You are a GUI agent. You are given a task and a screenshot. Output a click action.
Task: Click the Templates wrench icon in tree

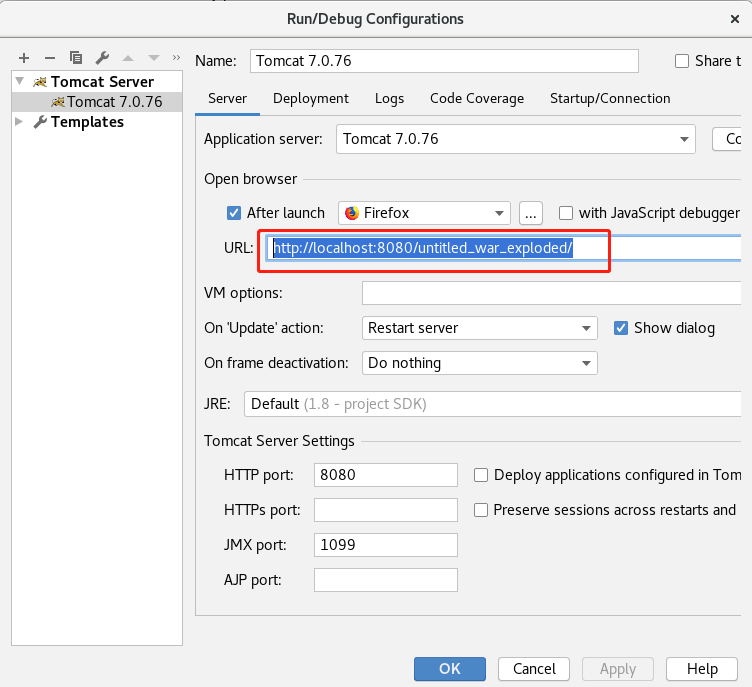(40, 122)
